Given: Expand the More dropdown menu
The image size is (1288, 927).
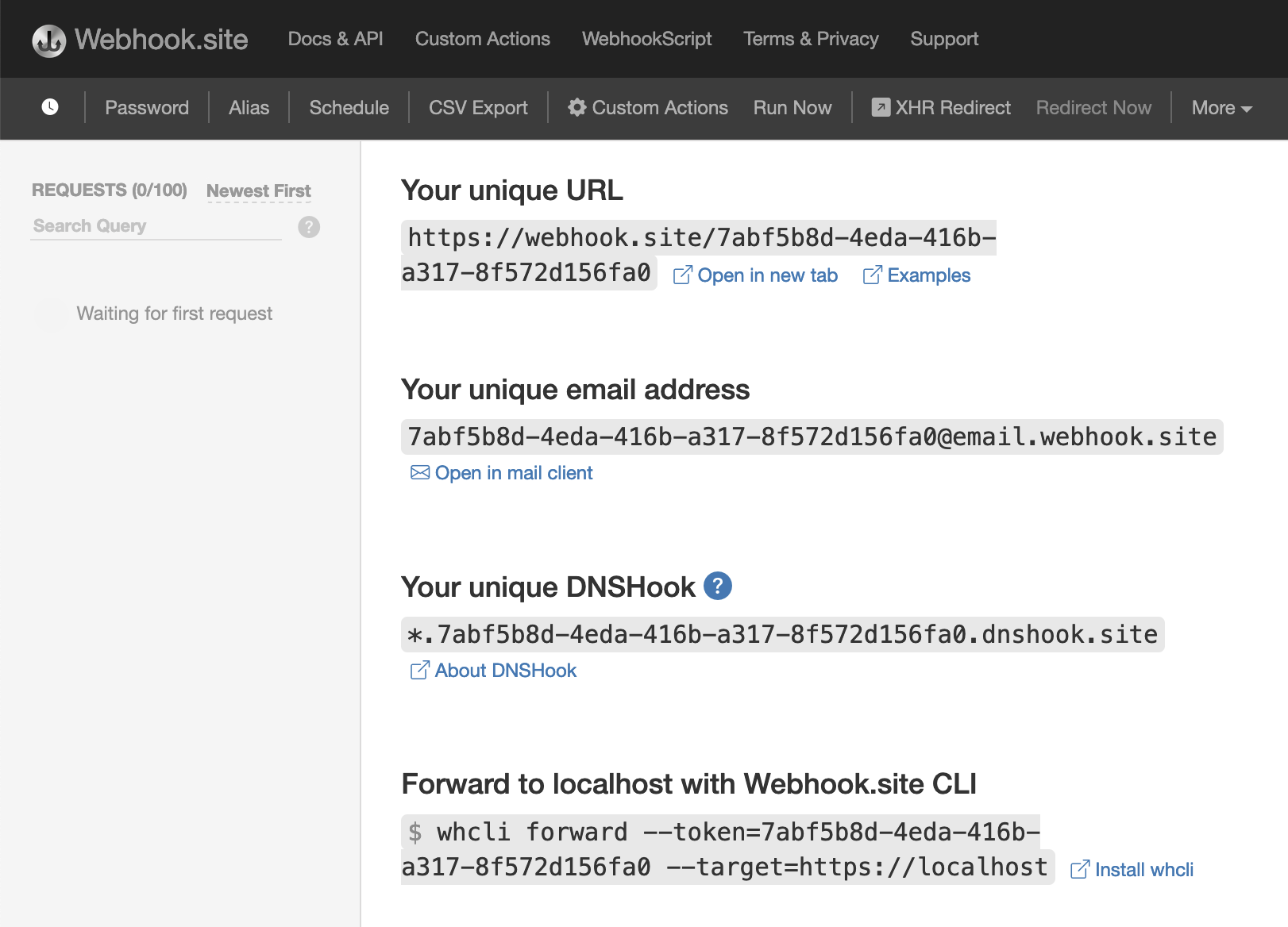Looking at the screenshot, I should click(x=1221, y=108).
